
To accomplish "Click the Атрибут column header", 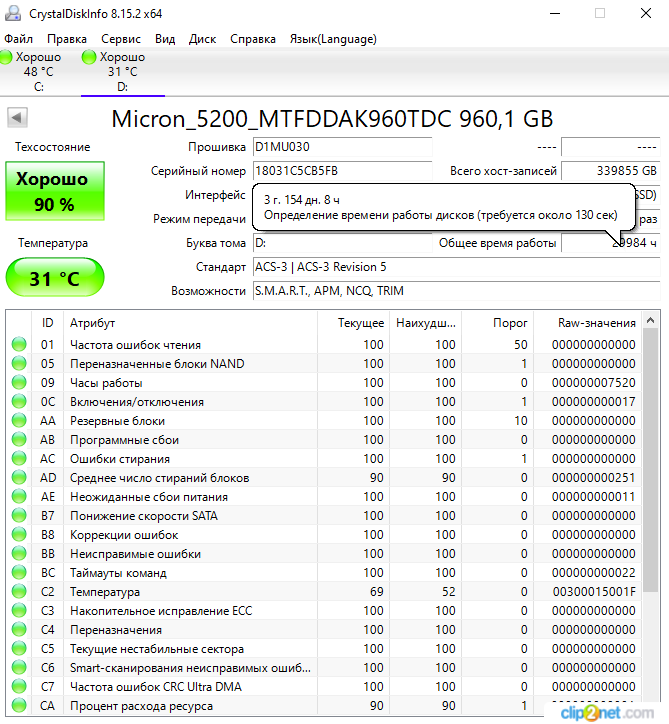I will click(92, 323).
